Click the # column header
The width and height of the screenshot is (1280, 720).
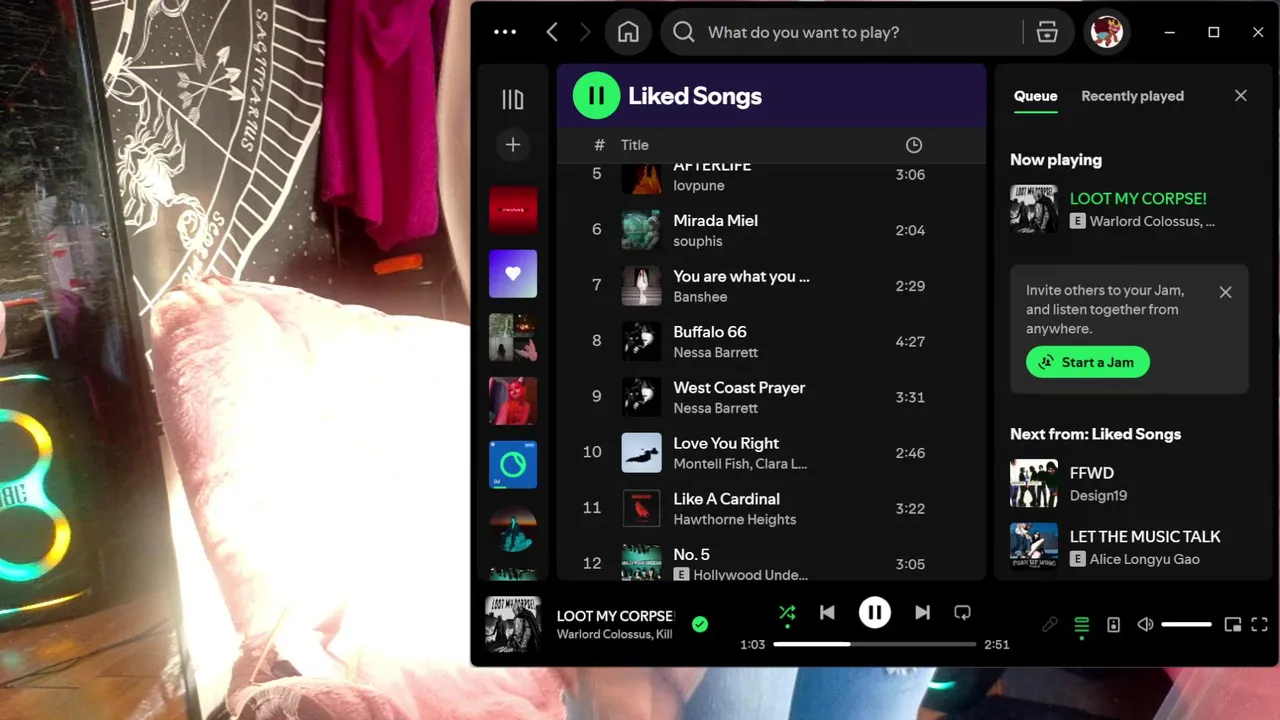click(599, 145)
